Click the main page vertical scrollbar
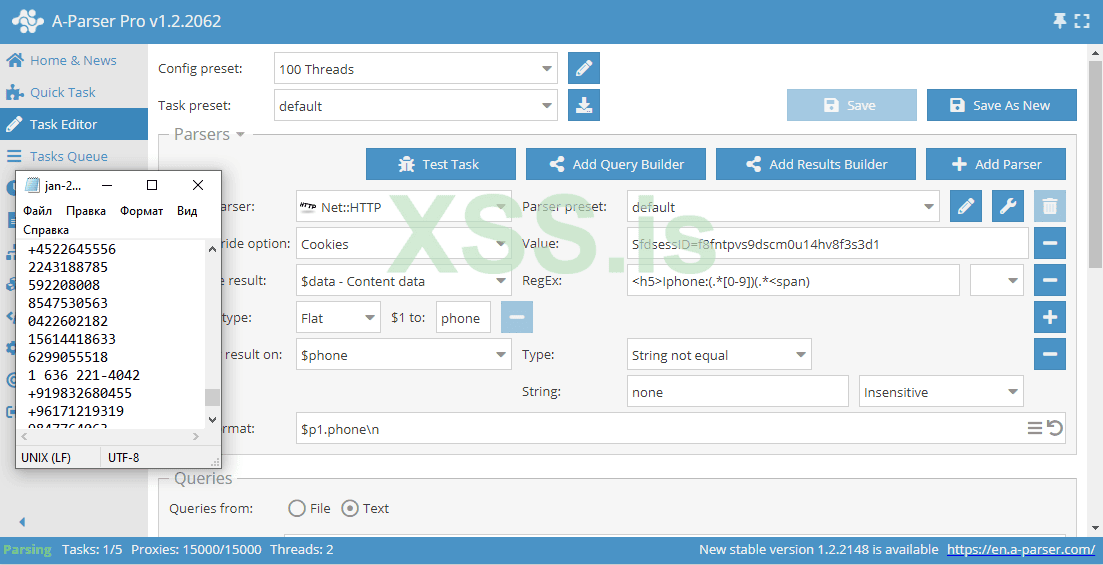This screenshot has height=565, width=1103. (1095, 163)
